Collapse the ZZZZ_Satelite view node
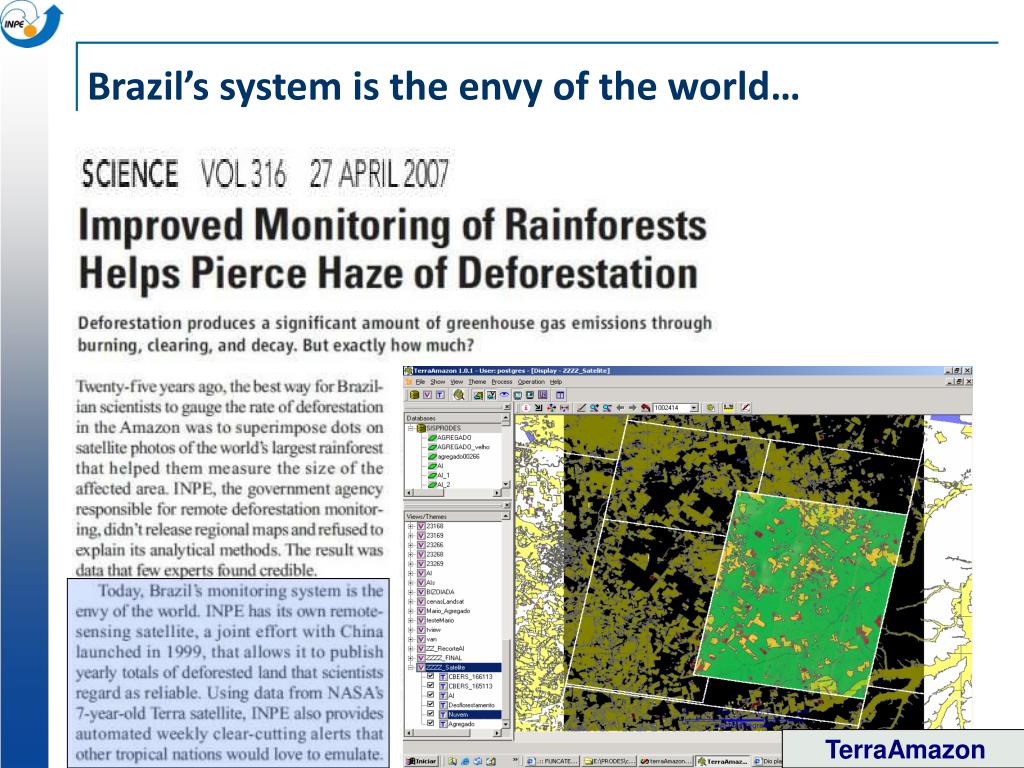 coord(411,667)
